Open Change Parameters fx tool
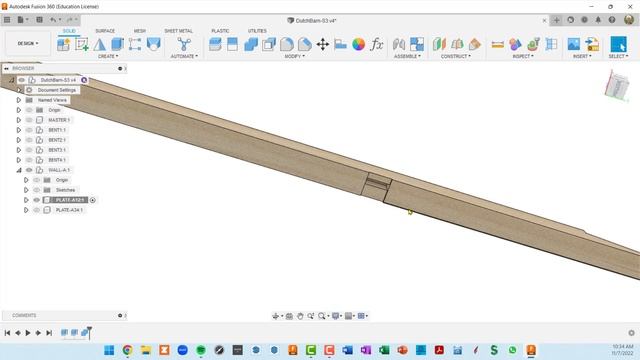This screenshot has width=640, height=360. 376,44
